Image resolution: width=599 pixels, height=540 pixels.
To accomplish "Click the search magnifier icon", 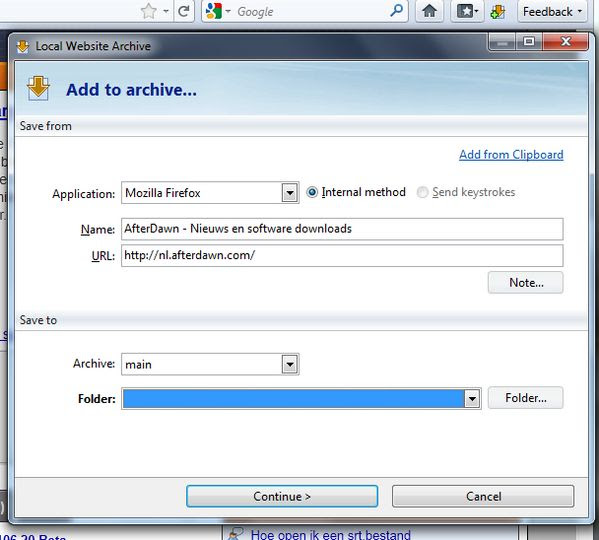I will (x=397, y=11).
